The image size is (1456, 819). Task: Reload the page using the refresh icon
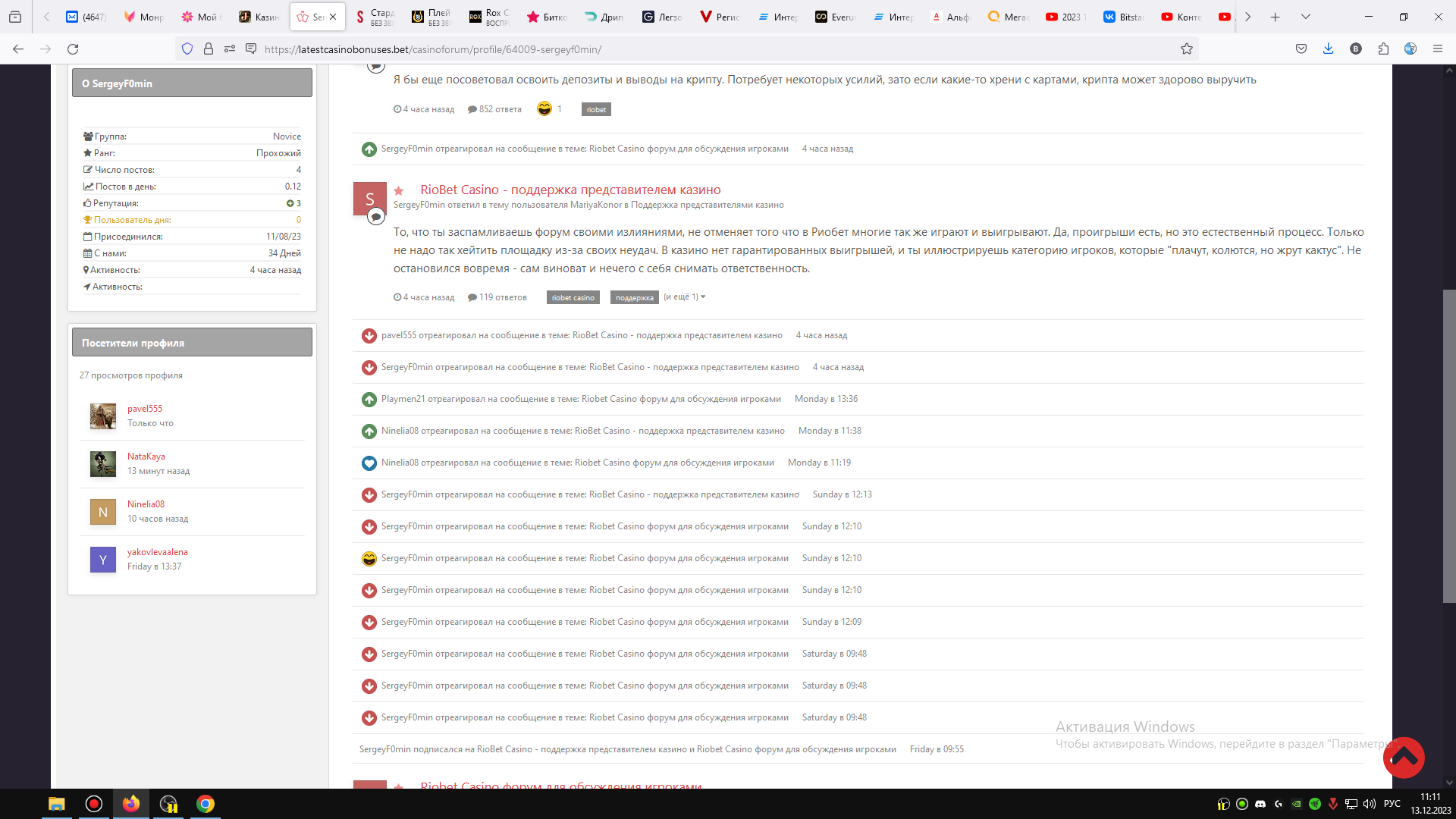[73, 49]
